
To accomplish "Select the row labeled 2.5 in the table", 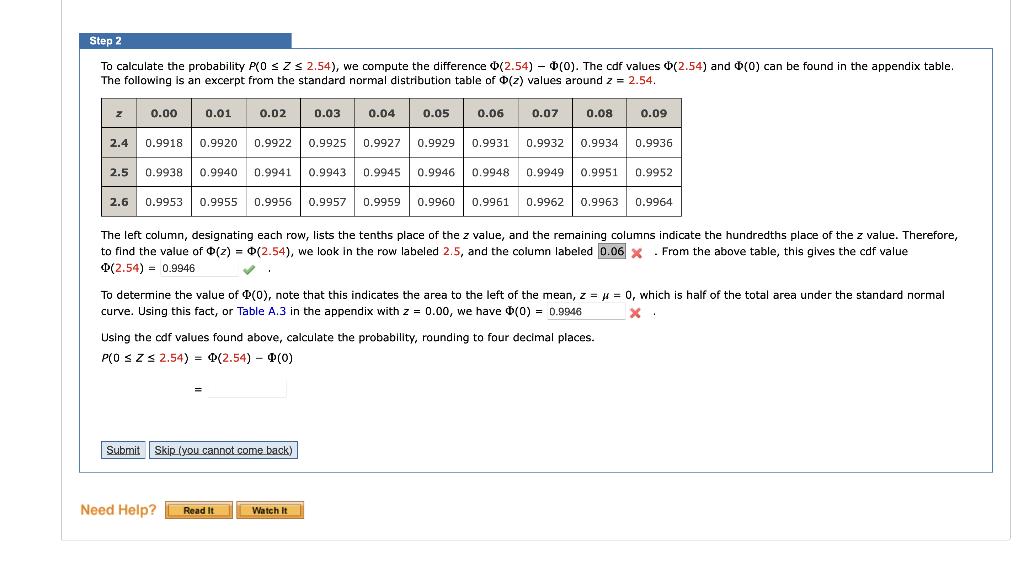I will pyautogui.click(x=118, y=172).
